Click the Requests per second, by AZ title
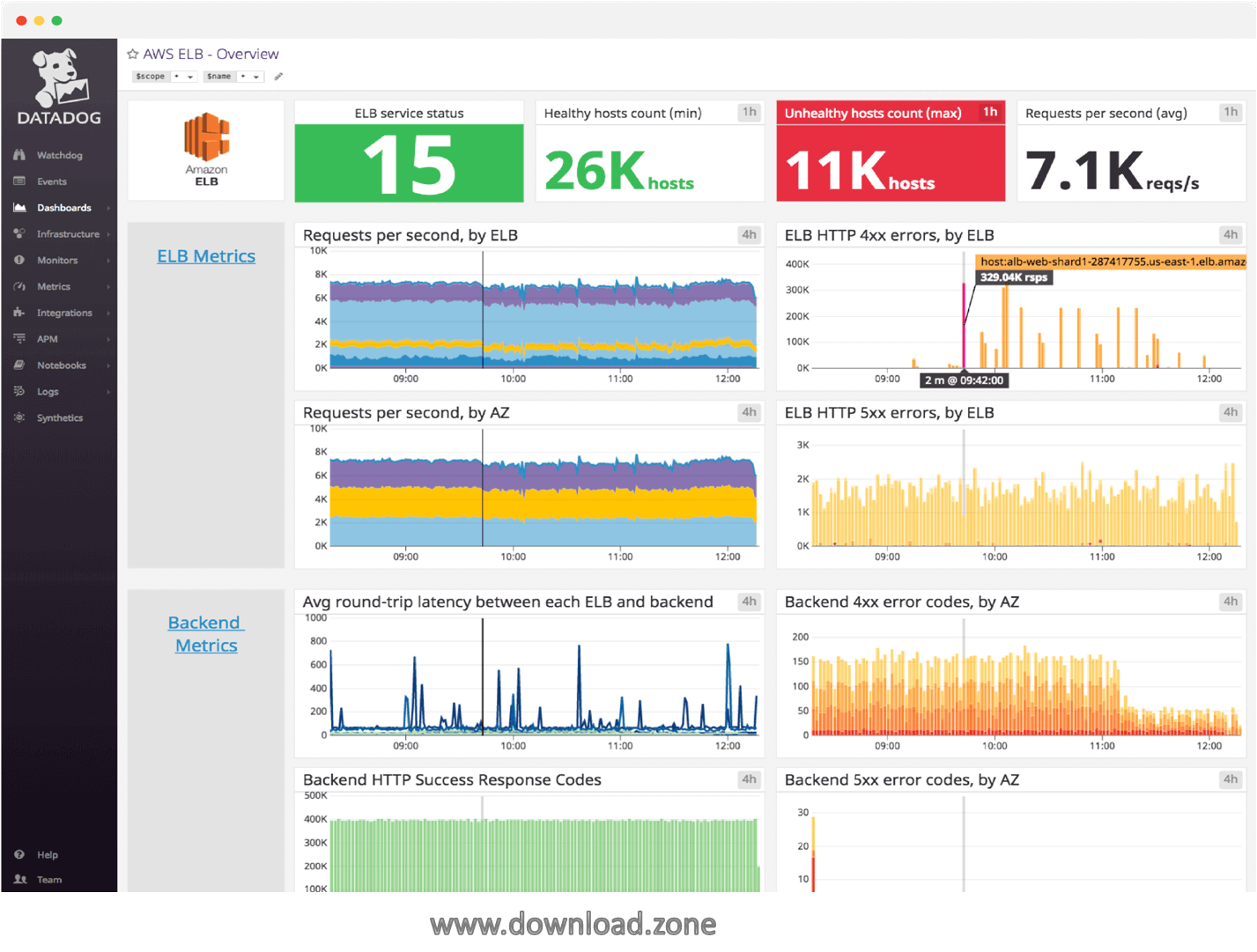The width and height of the screenshot is (1257, 952). pos(406,413)
